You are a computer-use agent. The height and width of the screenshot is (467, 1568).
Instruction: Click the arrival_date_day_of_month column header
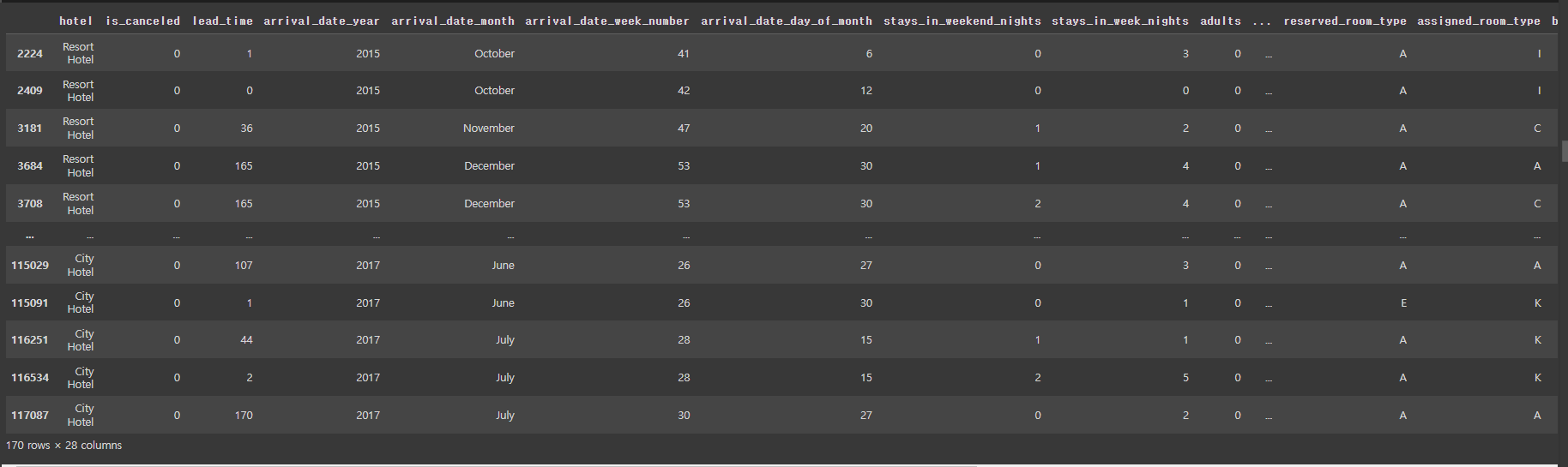pos(787,21)
